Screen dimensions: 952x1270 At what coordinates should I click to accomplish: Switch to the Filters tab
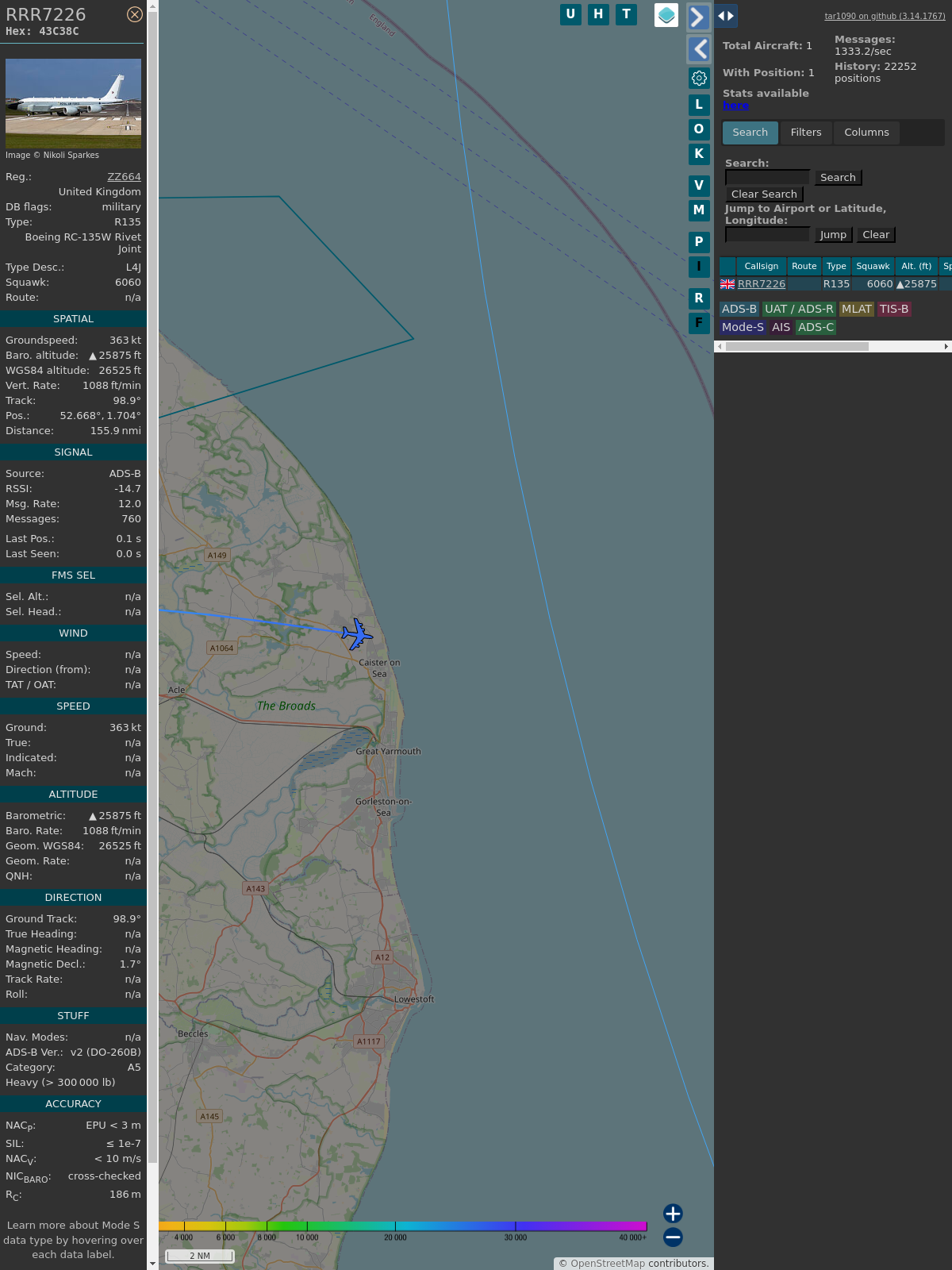pyautogui.click(x=806, y=133)
